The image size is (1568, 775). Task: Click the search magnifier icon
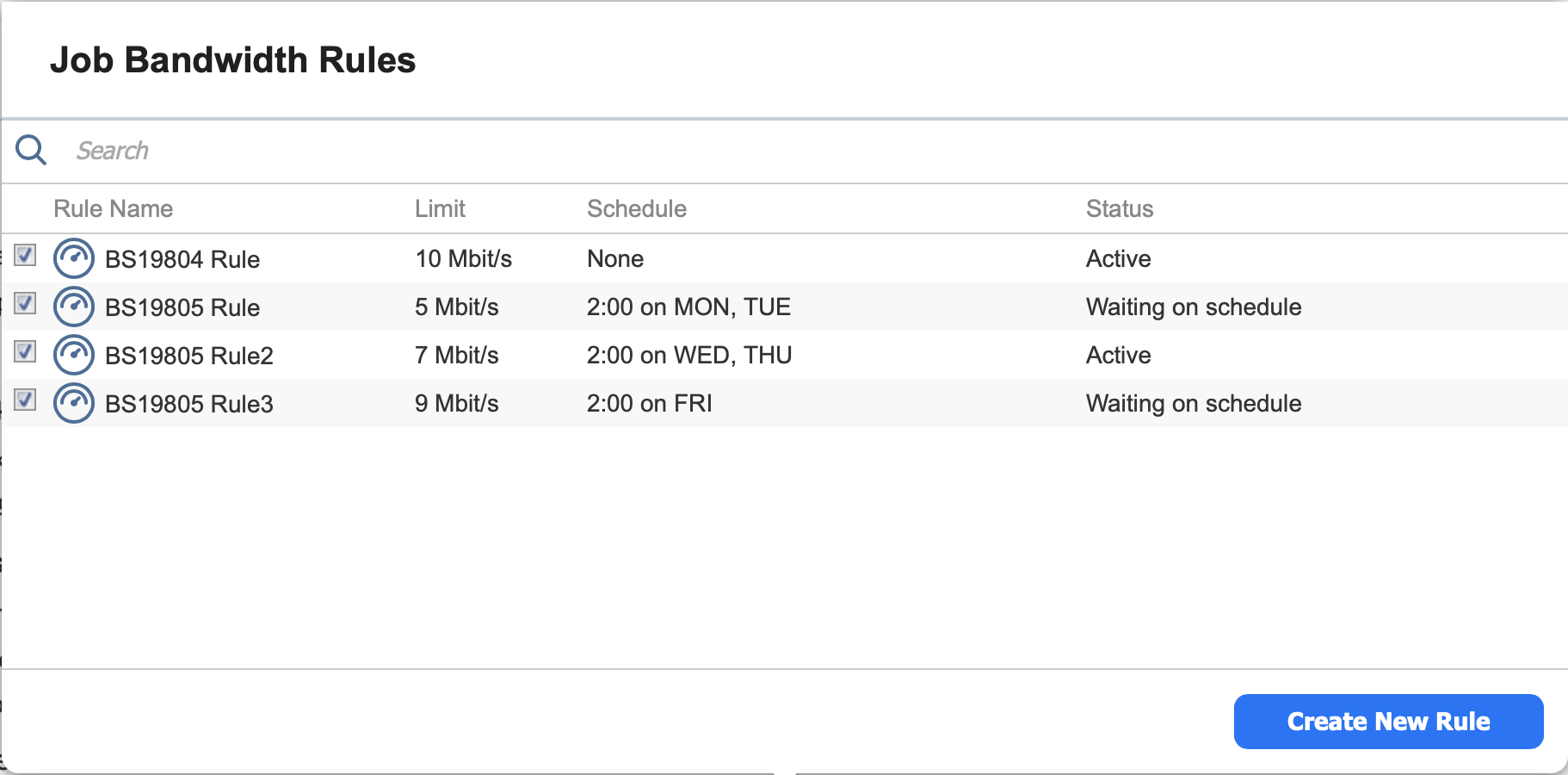31,150
